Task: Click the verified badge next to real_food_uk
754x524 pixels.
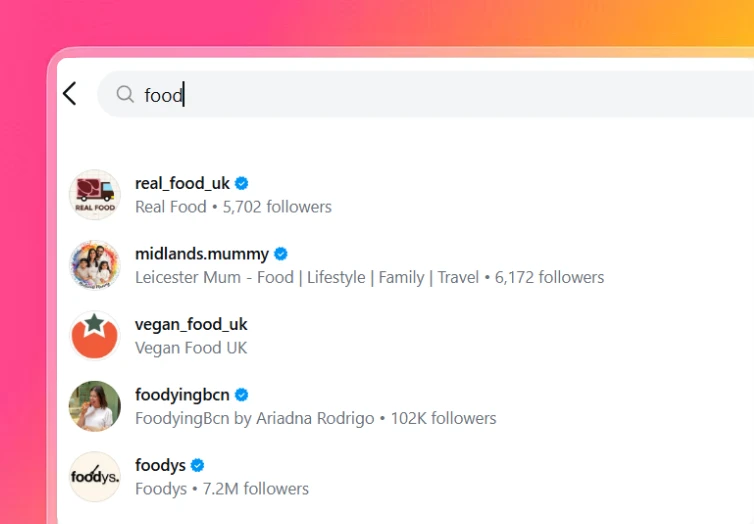Action: click(x=242, y=183)
